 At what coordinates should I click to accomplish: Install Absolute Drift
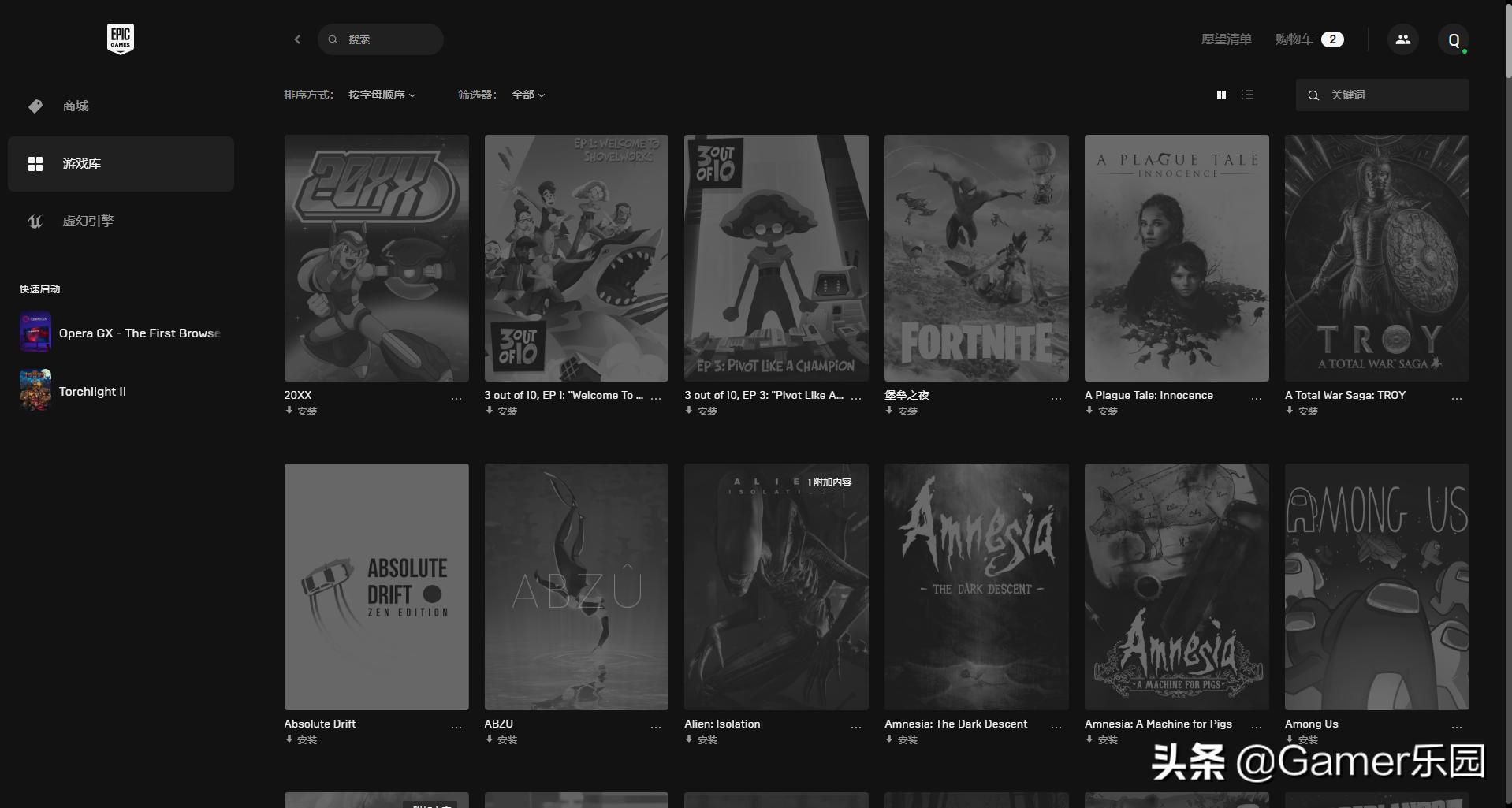301,739
